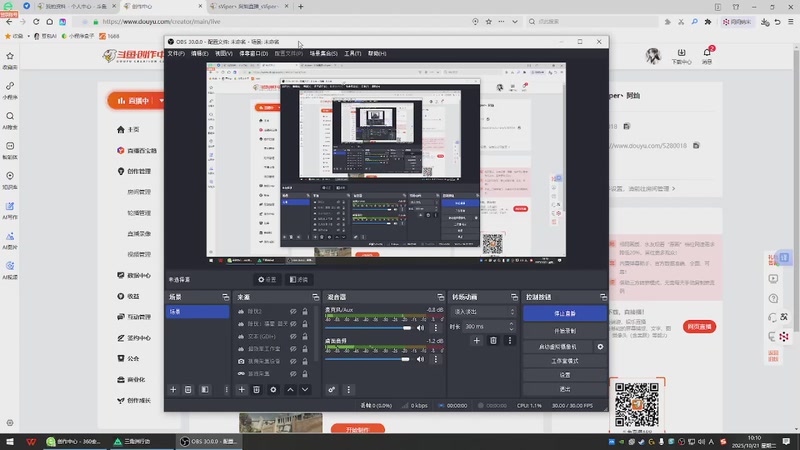Image resolution: width=800 pixels, height=450 pixels.
Task: Pop out the 混音器 panel dock icon
Action: (x=441, y=297)
